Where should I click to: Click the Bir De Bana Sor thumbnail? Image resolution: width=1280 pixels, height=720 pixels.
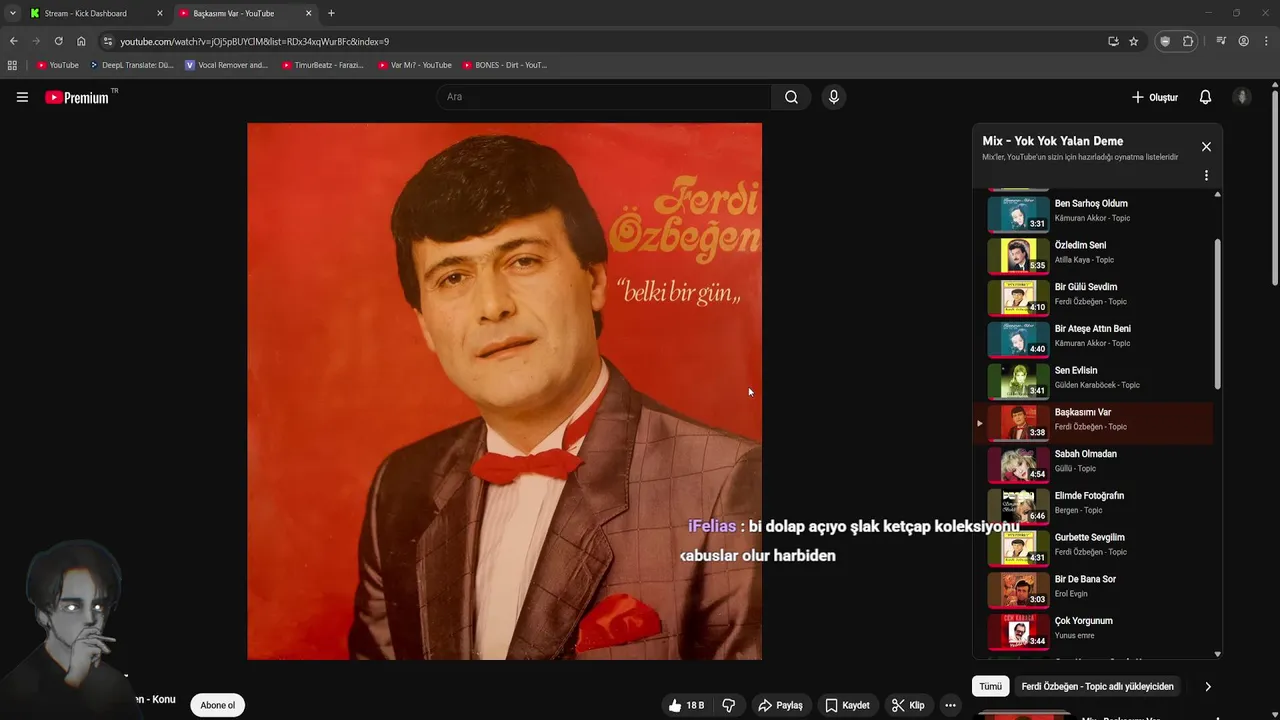tap(1018, 589)
